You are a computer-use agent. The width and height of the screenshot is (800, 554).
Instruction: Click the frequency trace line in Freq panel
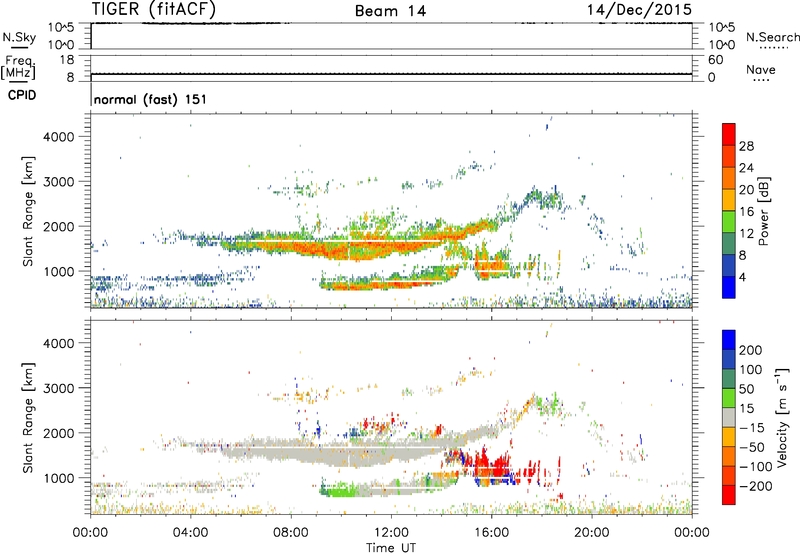click(x=391, y=74)
